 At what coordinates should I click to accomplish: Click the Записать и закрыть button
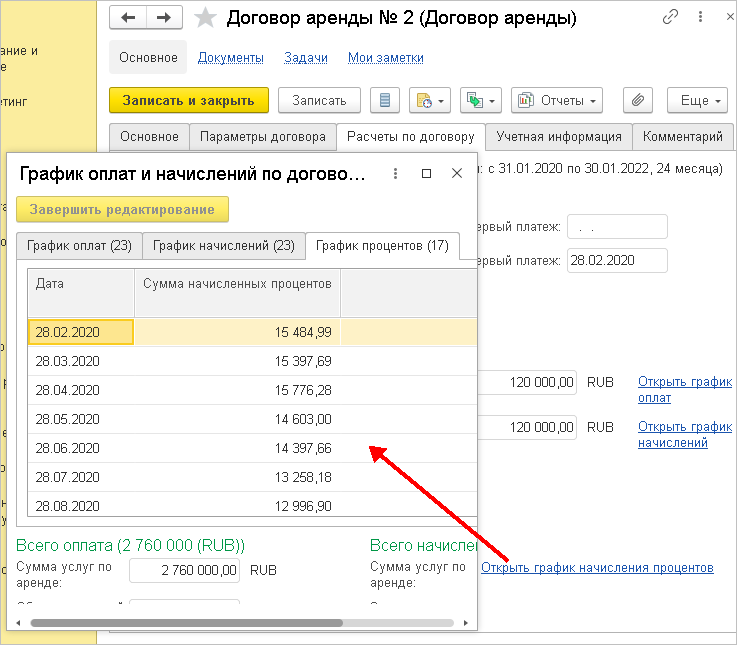[x=189, y=100]
